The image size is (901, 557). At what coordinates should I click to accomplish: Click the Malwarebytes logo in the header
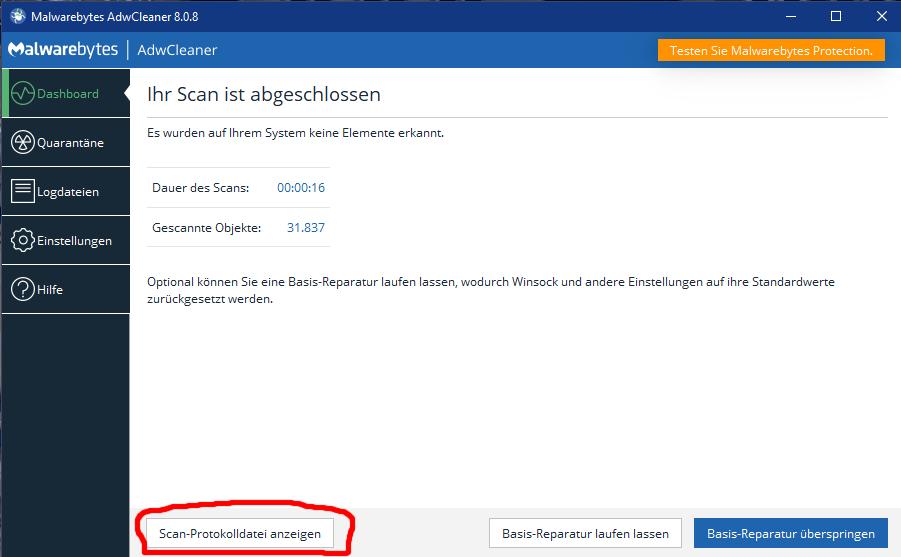[60, 50]
